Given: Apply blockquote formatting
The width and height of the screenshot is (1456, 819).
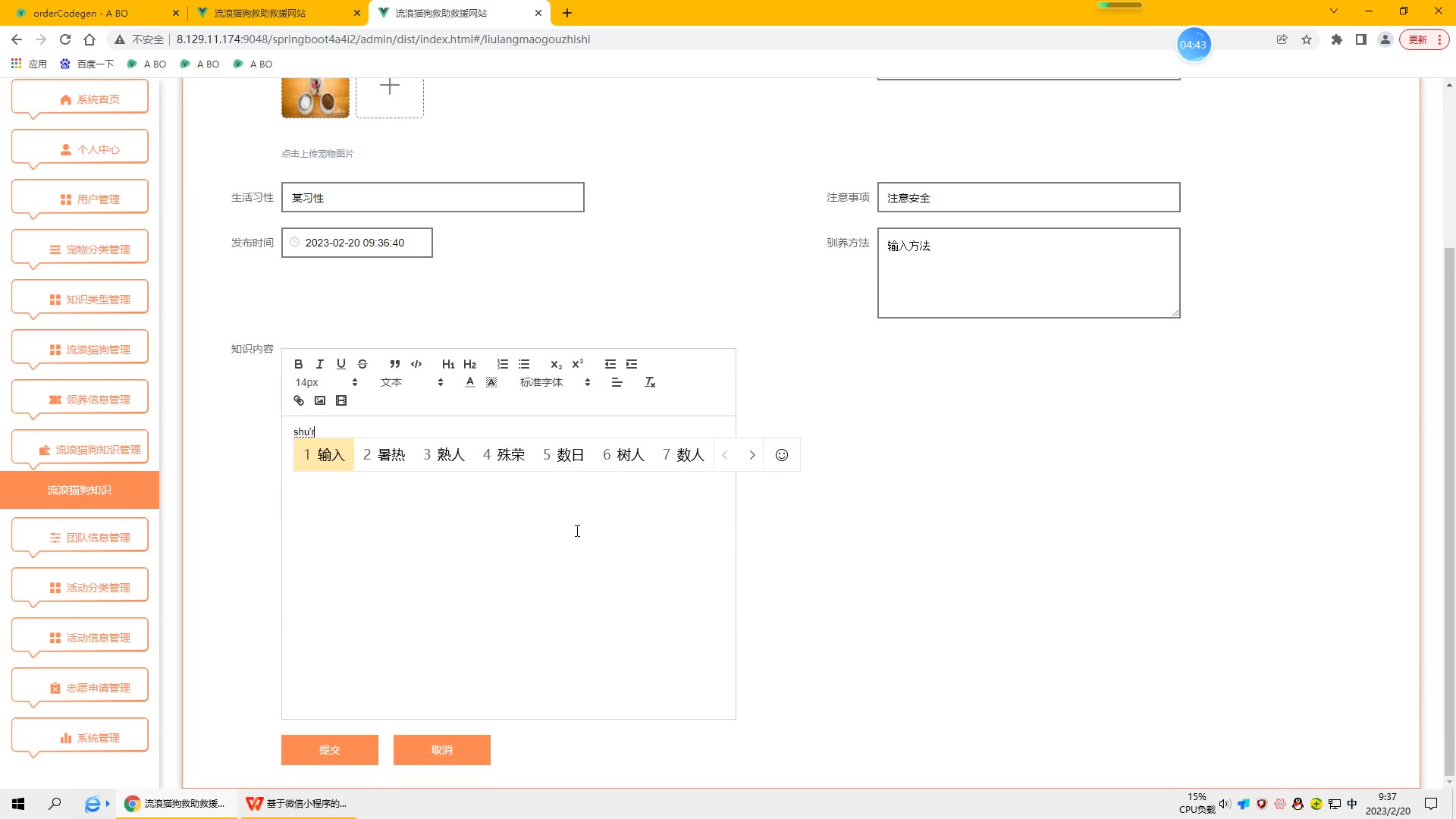Looking at the screenshot, I should pyautogui.click(x=394, y=364).
